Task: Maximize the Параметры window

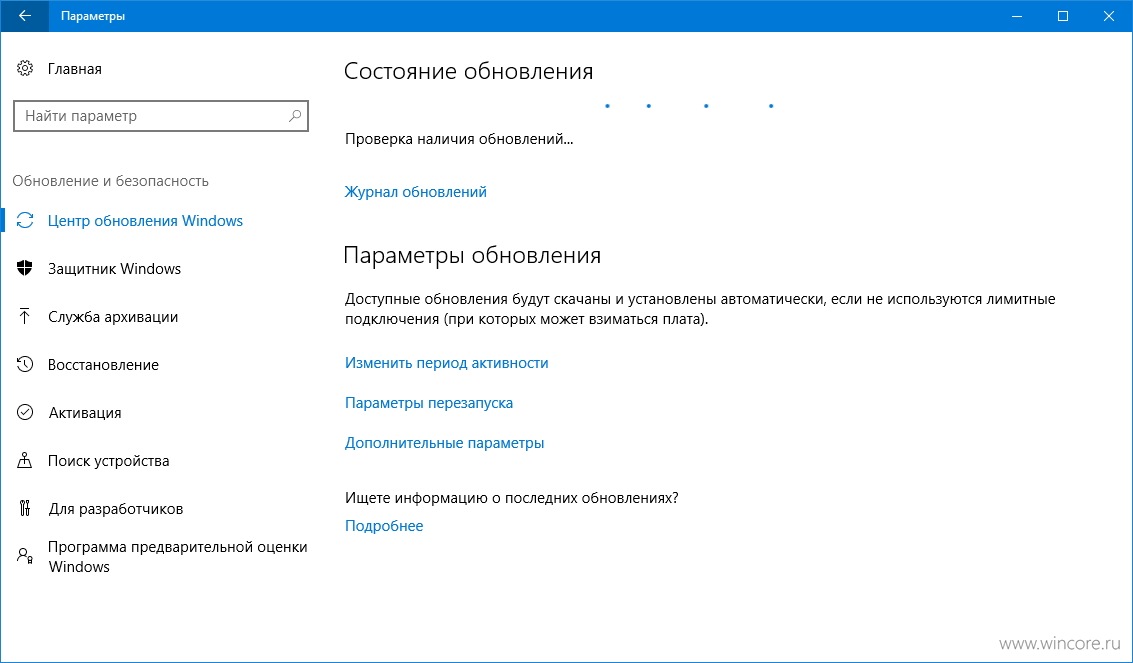Action: pos(1063,16)
